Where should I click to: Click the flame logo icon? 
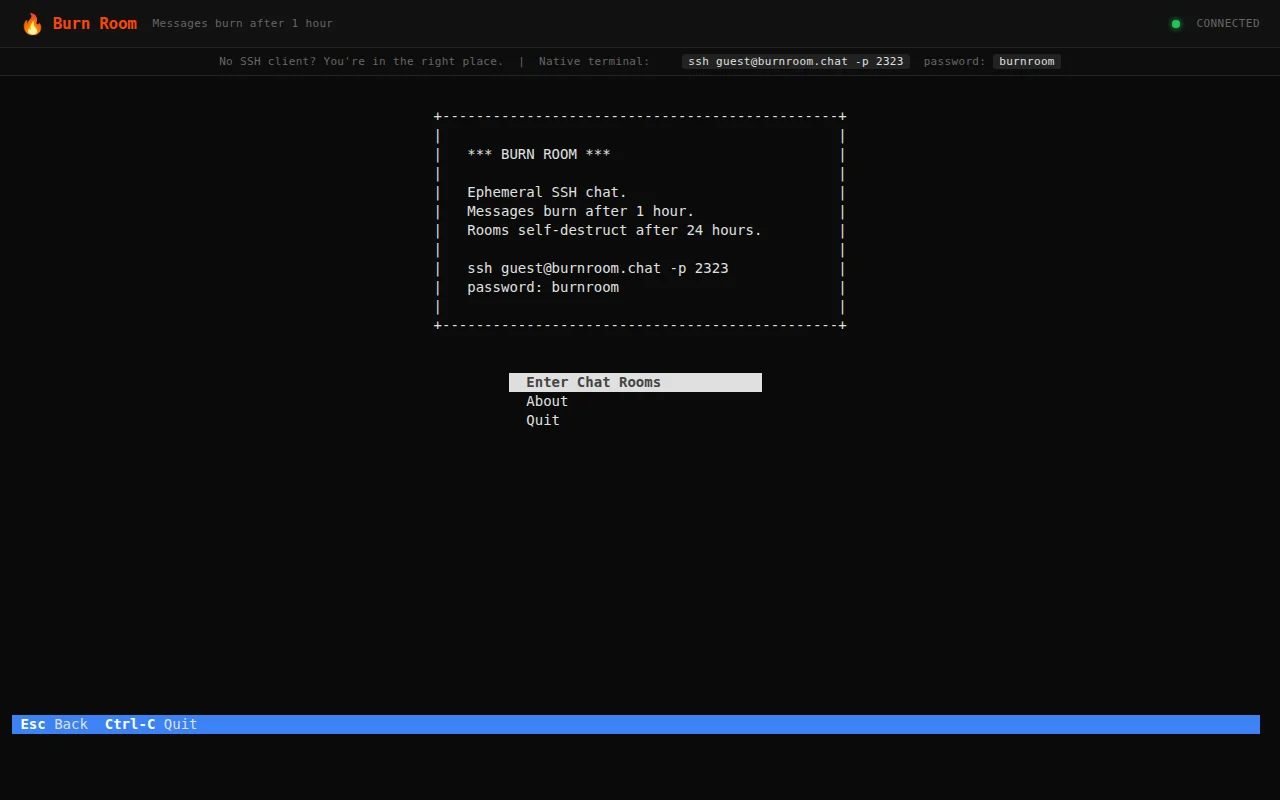[32, 24]
